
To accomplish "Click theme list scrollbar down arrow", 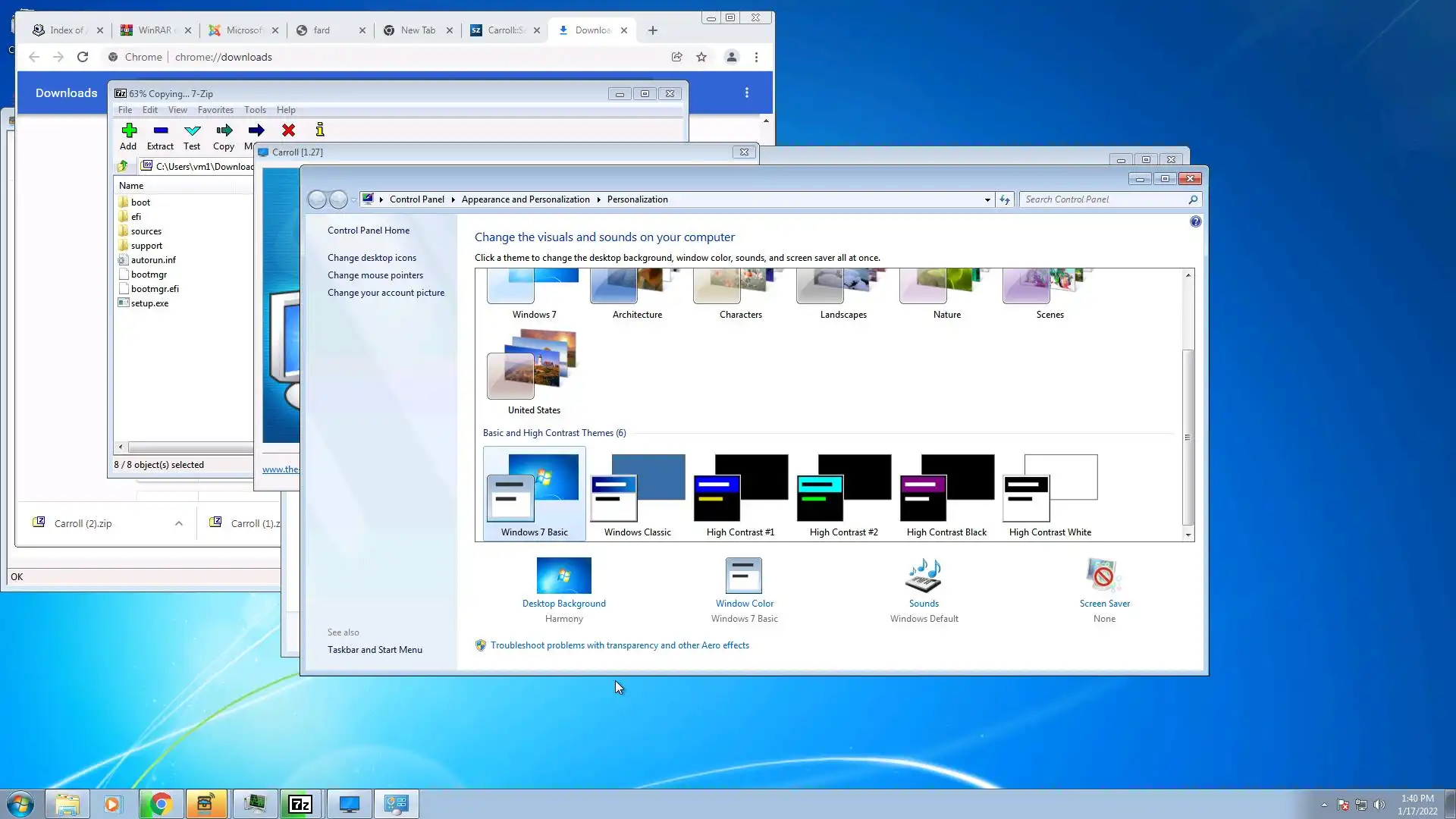I will (1188, 535).
